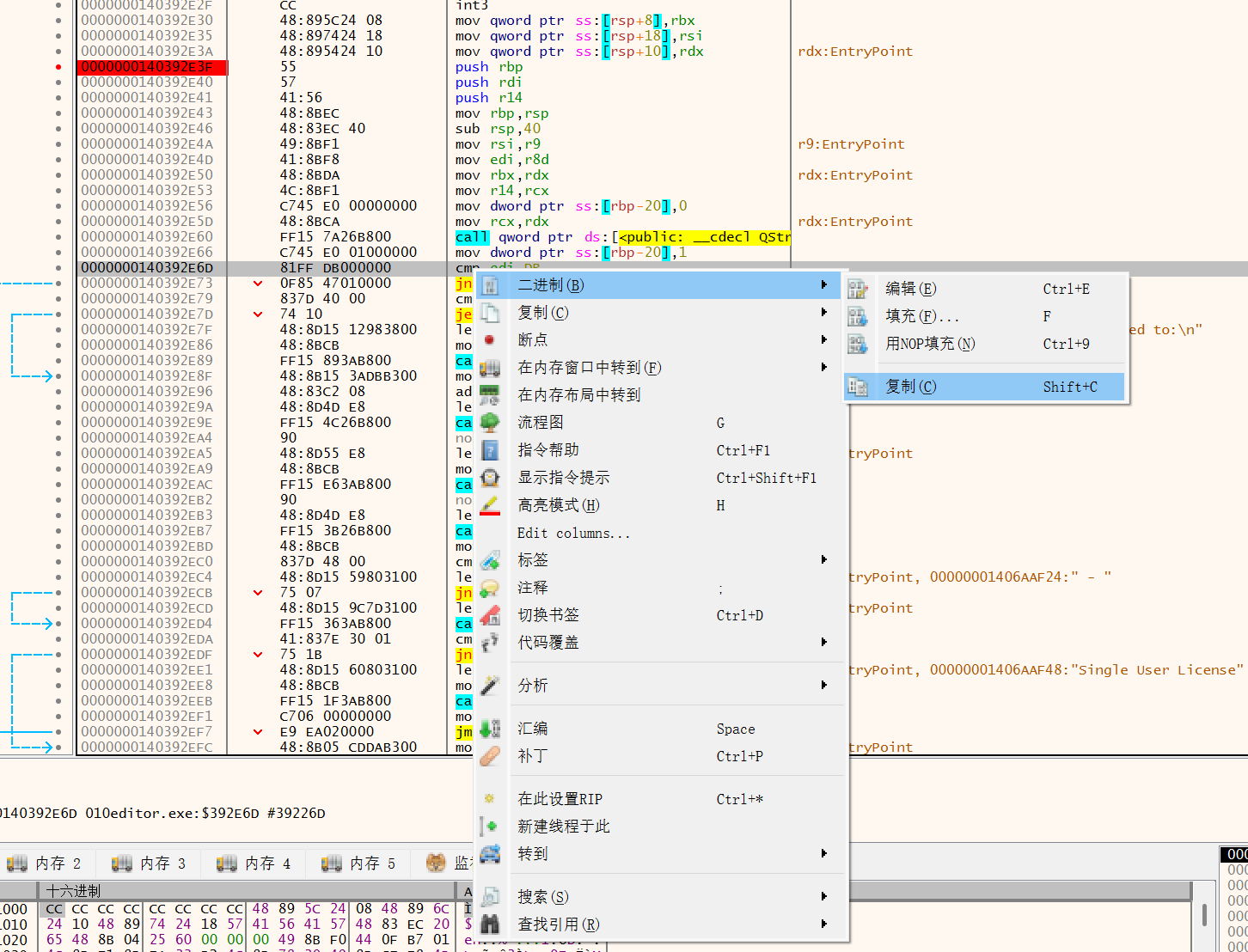The image size is (1248, 952).
Task: Switch to the 内存 3 tab
Action: [149, 864]
